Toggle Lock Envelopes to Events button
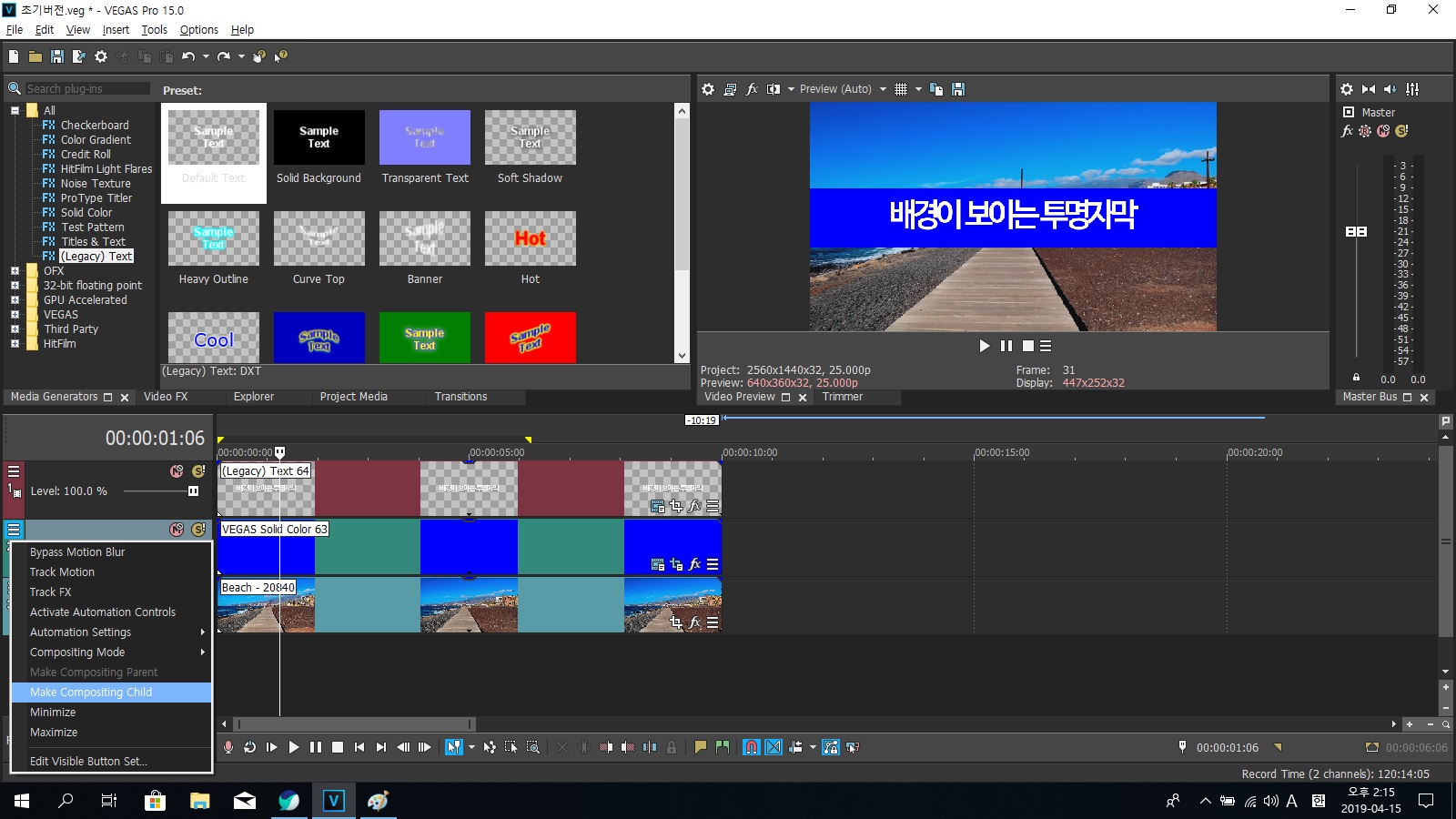This screenshot has width=1456, height=819. [831, 747]
